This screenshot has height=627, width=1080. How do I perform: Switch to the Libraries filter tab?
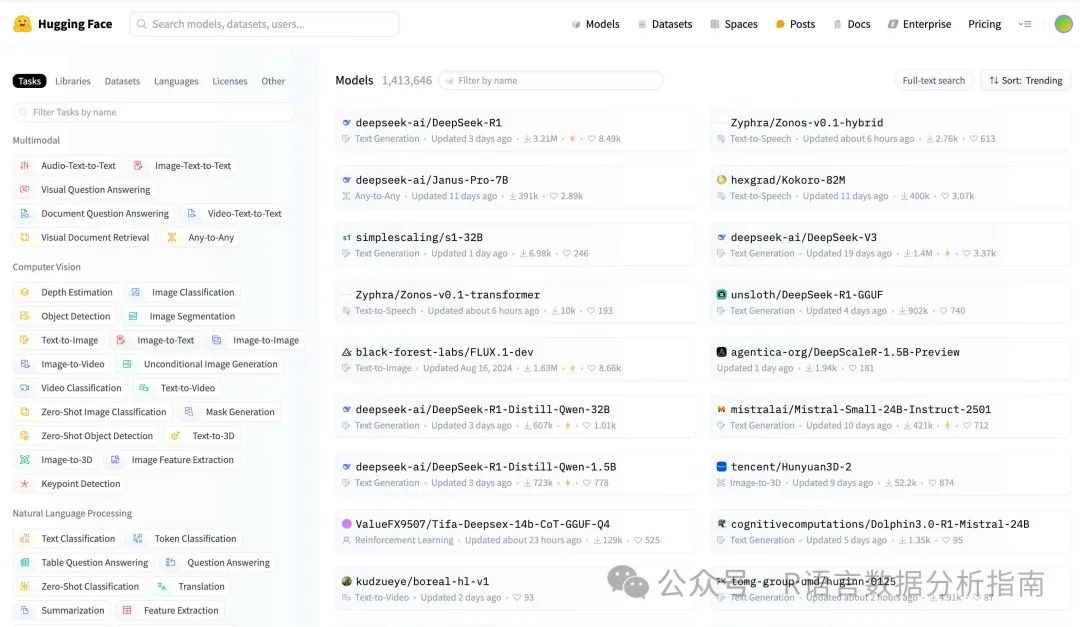(x=73, y=81)
